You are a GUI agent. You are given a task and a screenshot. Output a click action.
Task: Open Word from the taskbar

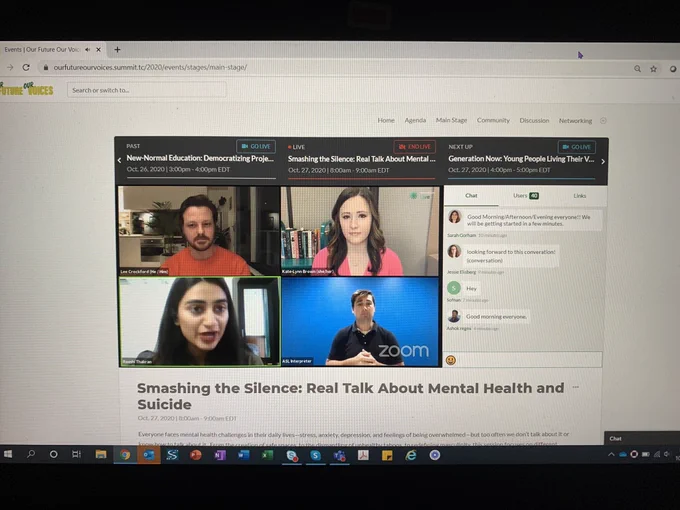pos(243,455)
